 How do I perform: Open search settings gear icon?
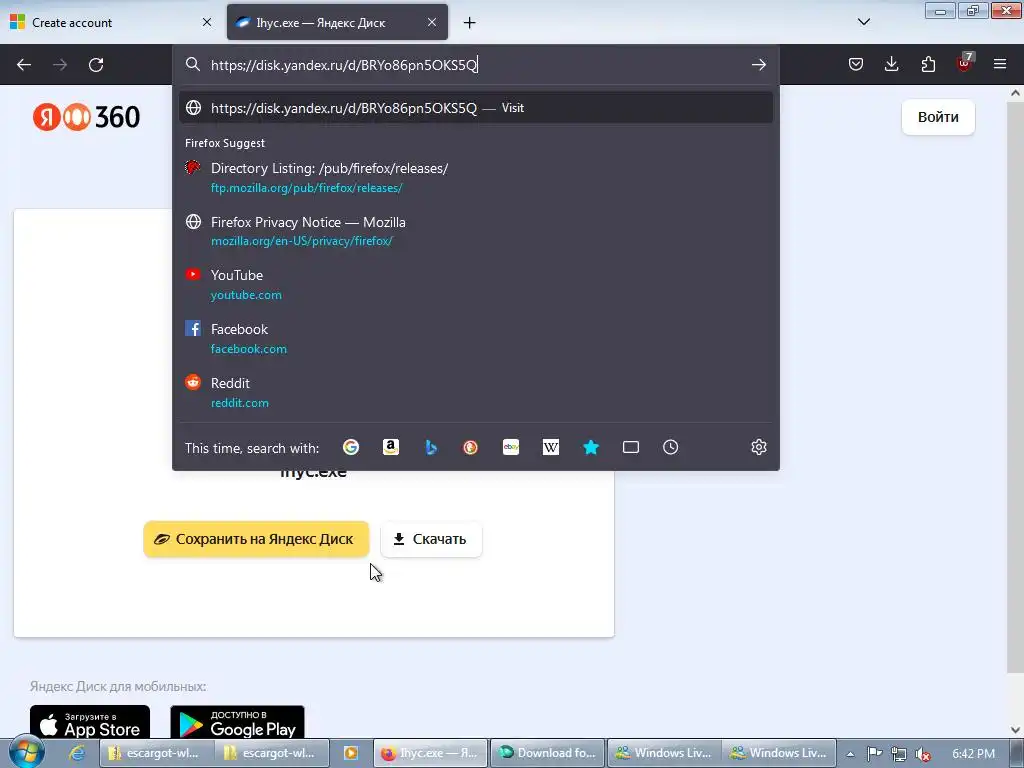click(x=758, y=447)
